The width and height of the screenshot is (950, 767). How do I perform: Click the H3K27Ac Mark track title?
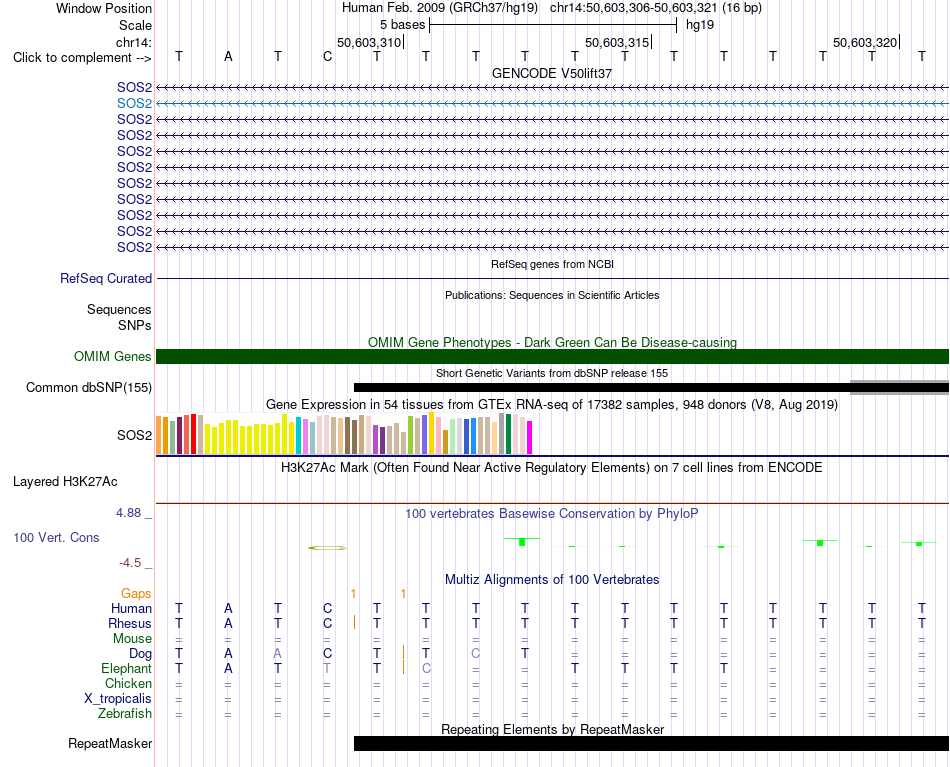(552, 468)
